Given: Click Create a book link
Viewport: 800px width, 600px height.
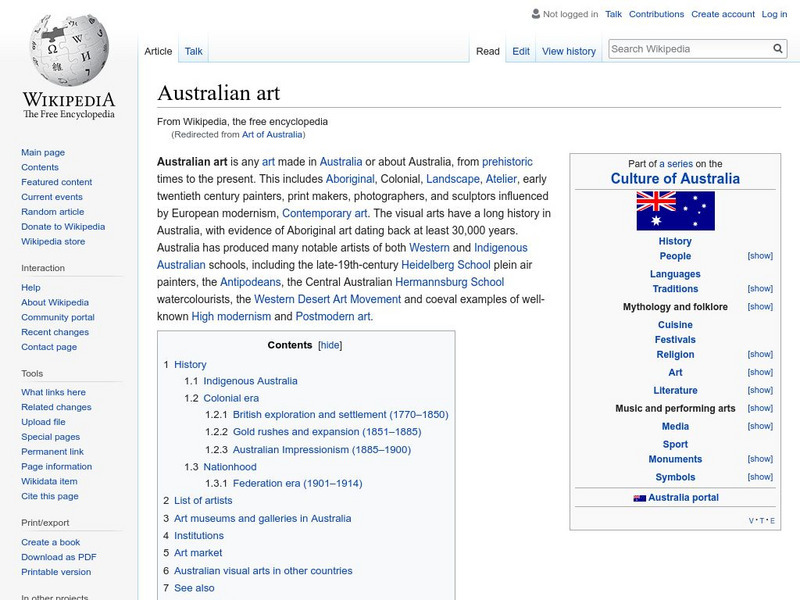Looking at the screenshot, I should tap(51, 542).
